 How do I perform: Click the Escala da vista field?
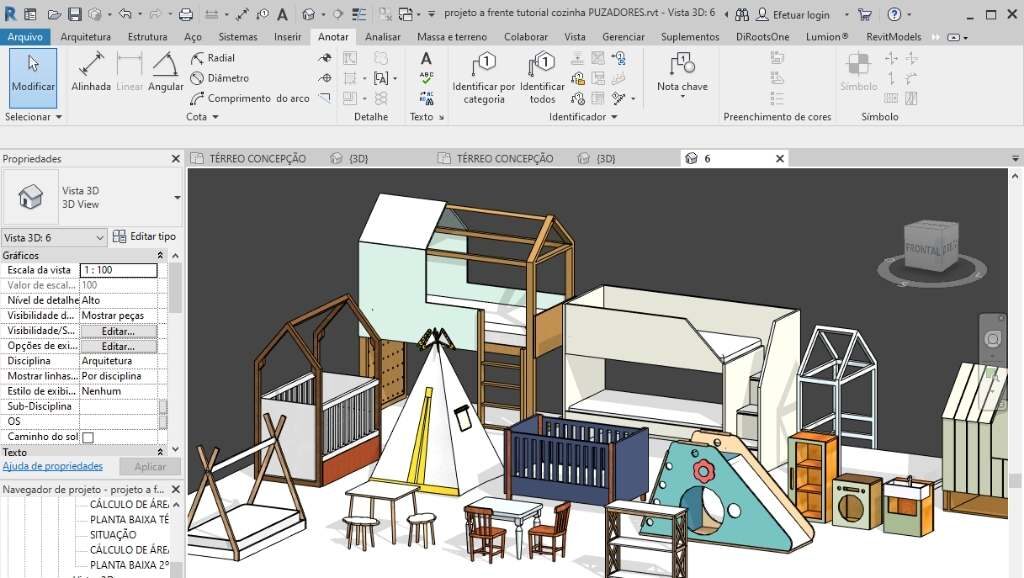(118, 270)
